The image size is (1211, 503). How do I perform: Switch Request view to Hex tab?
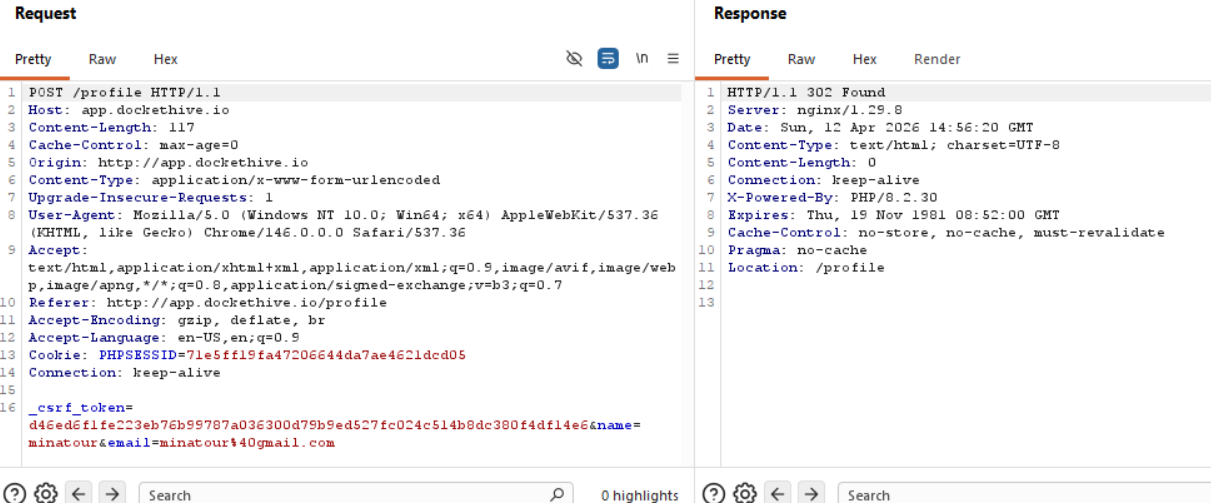tap(166, 59)
